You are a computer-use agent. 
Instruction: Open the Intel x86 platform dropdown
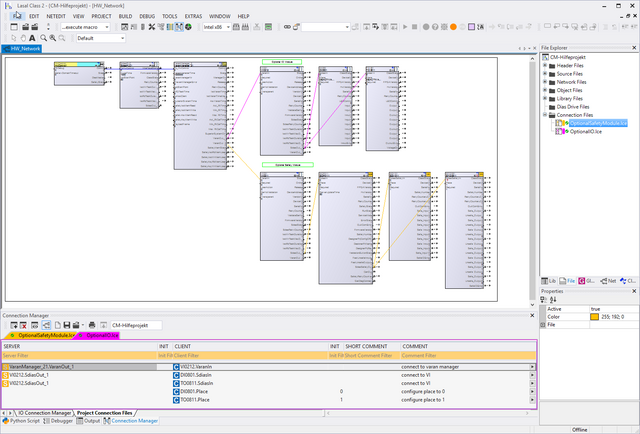click(x=217, y=27)
